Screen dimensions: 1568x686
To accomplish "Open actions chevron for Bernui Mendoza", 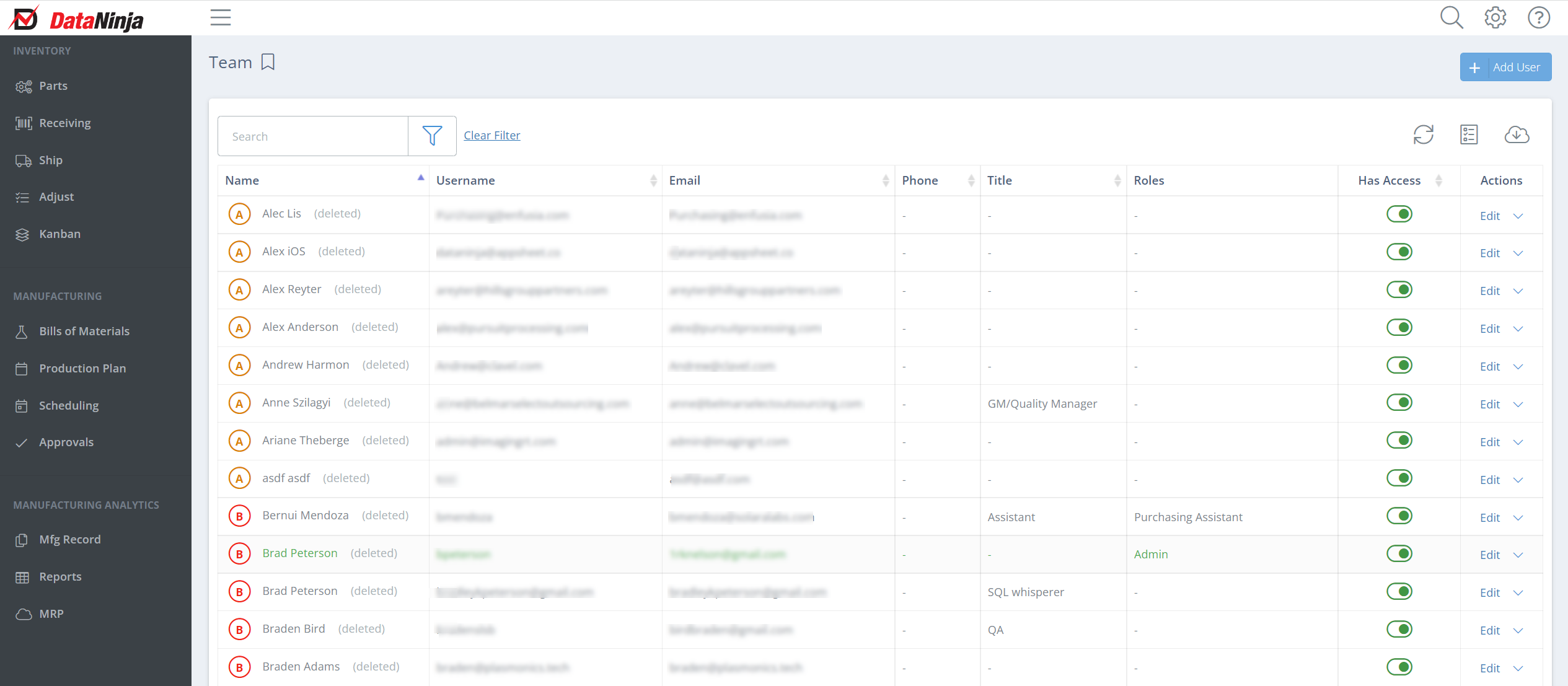I will tap(1518, 518).
